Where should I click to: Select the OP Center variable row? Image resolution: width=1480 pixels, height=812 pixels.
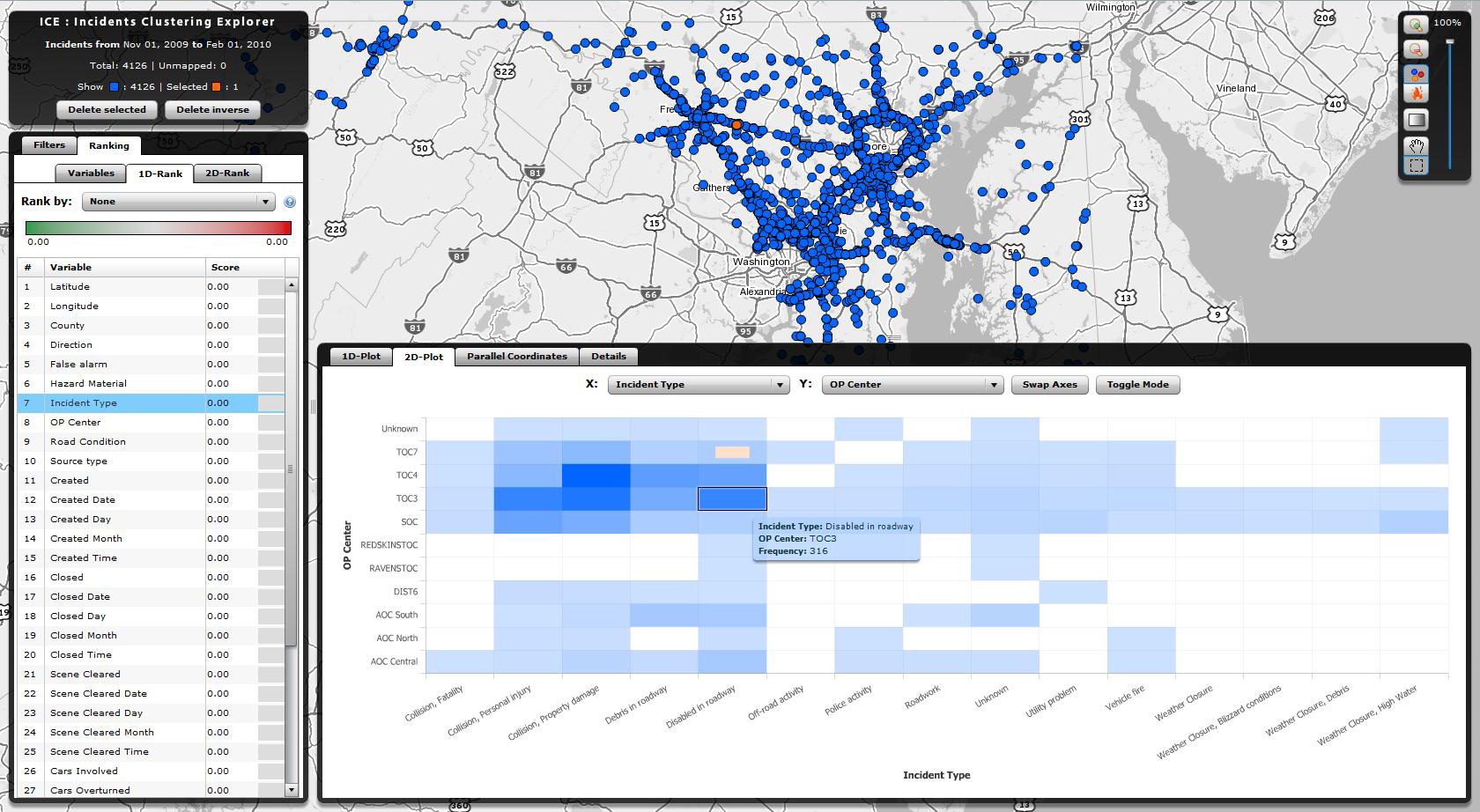click(151, 423)
